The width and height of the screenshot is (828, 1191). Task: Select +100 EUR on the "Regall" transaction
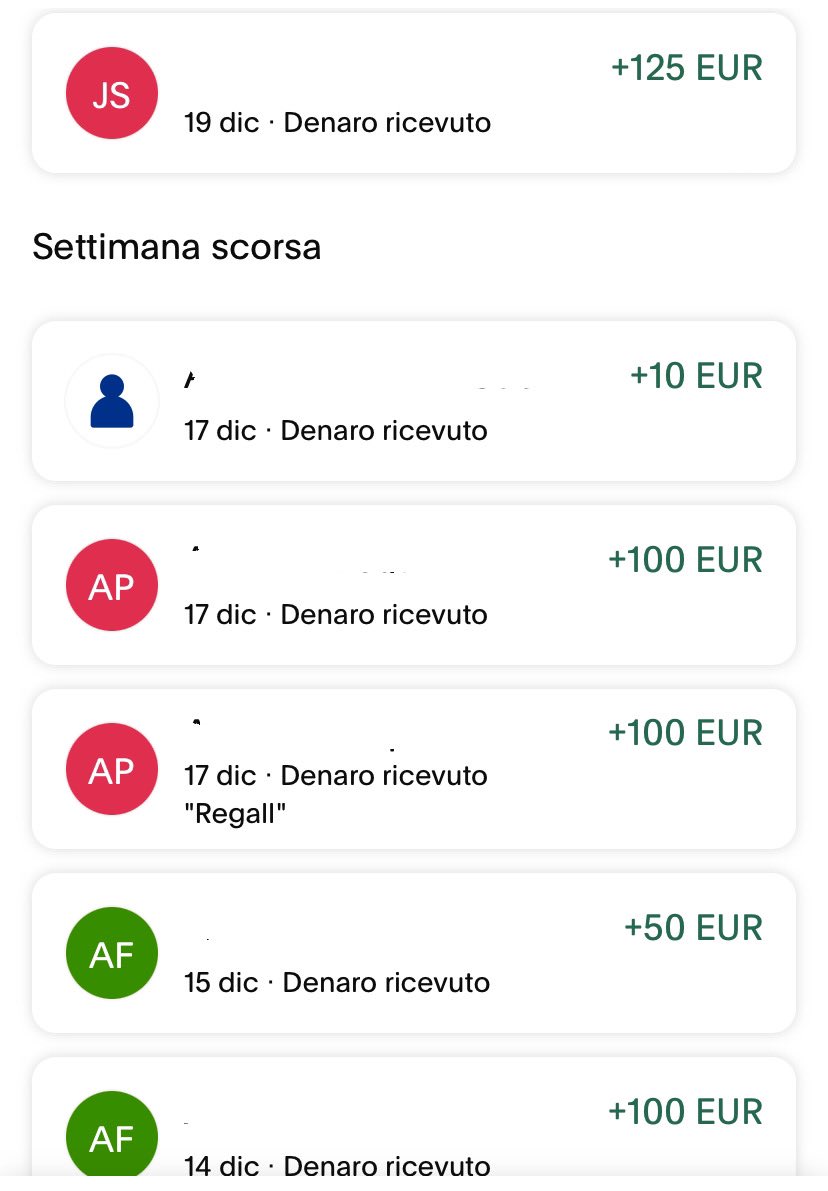coord(685,732)
